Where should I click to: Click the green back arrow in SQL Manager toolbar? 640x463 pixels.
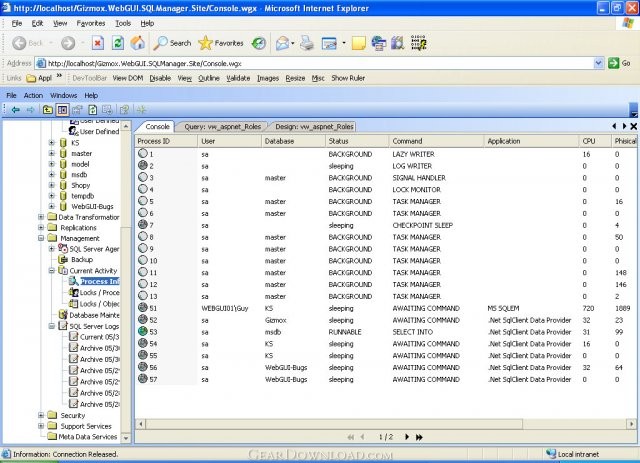click(x=16, y=109)
